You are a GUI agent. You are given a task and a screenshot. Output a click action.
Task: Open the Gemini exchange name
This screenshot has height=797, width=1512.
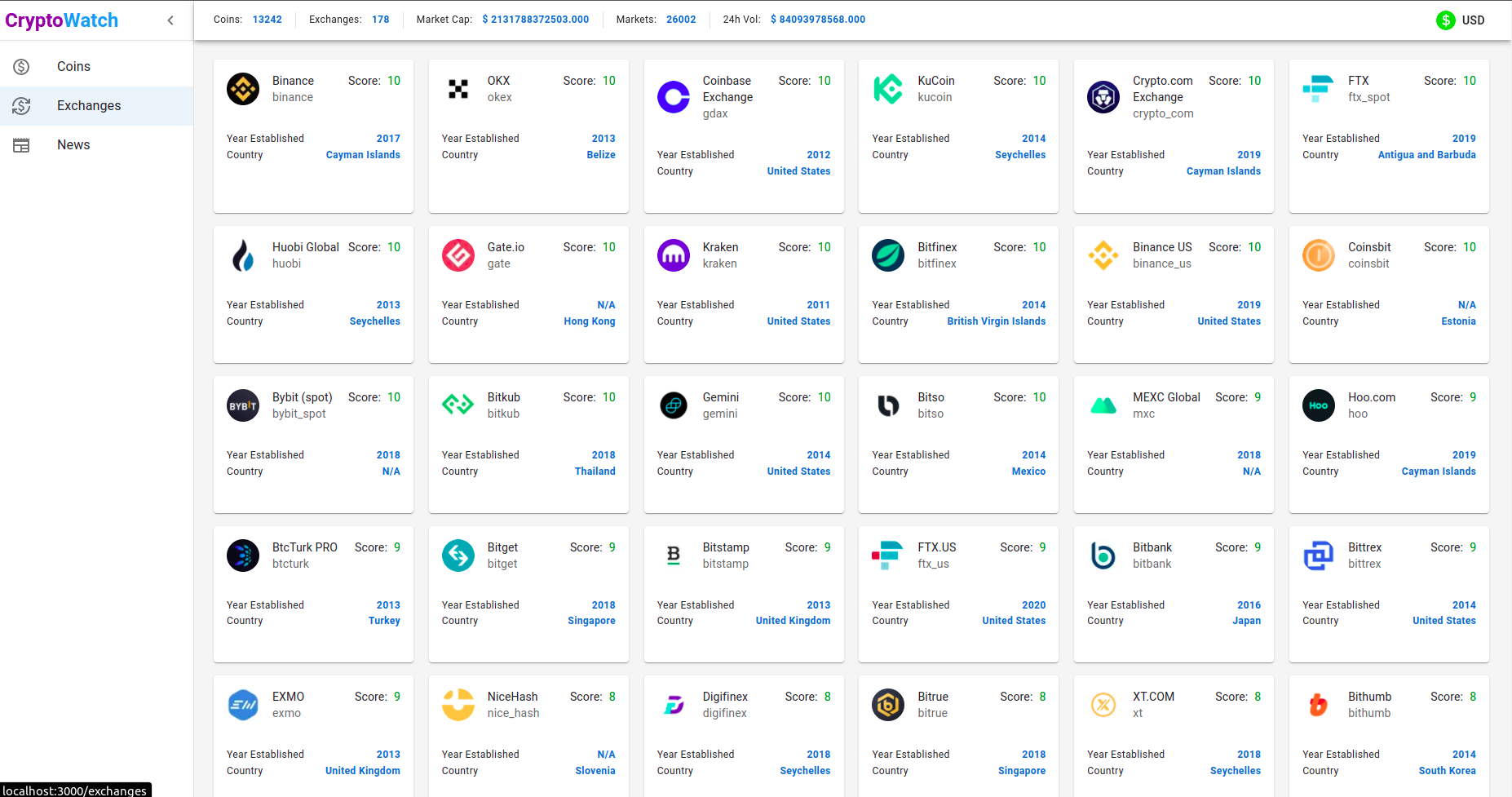point(721,397)
